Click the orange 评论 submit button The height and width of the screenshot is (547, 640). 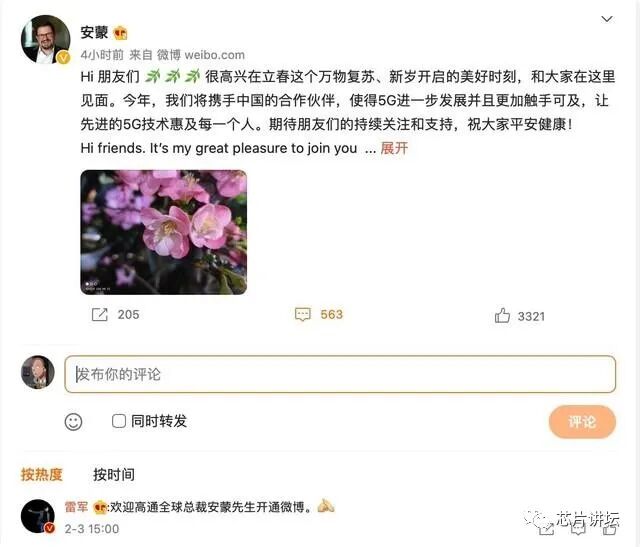click(582, 422)
